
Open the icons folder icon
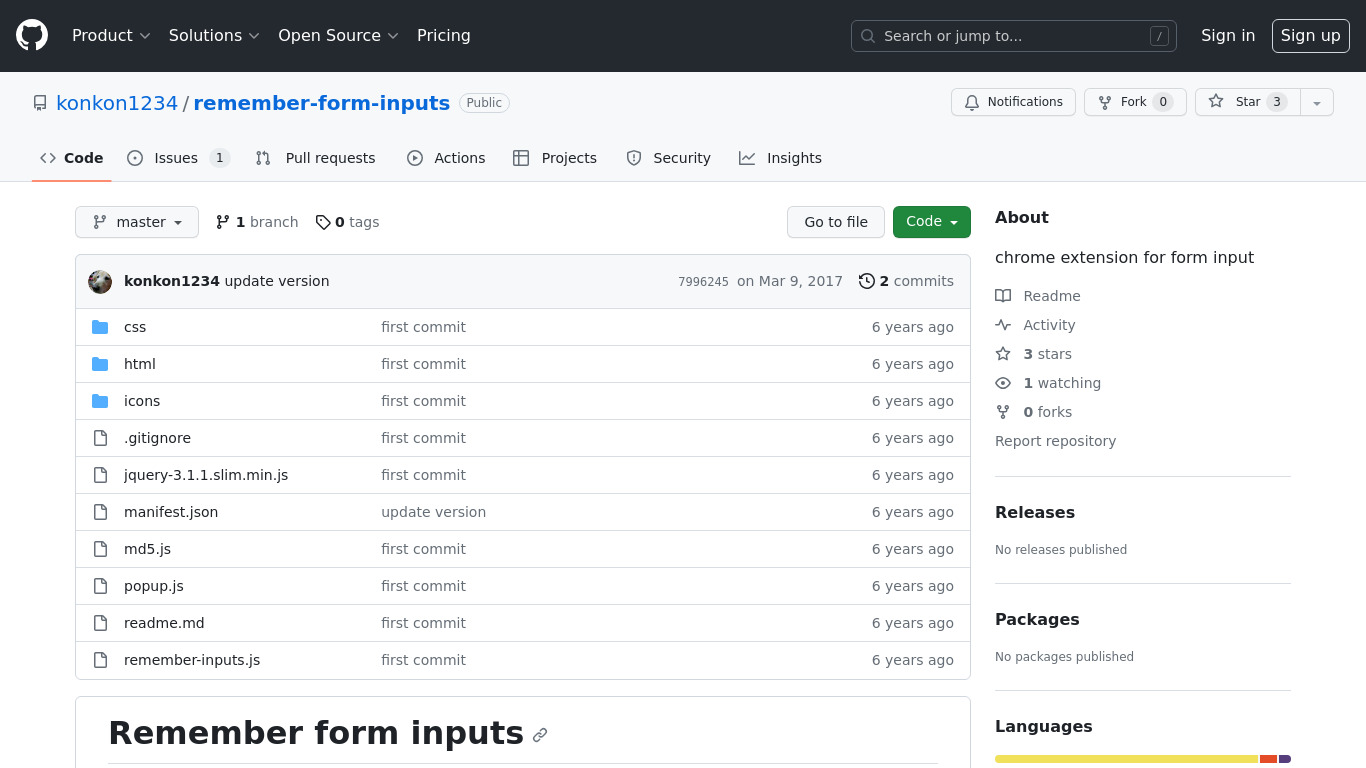pyautogui.click(x=100, y=401)
